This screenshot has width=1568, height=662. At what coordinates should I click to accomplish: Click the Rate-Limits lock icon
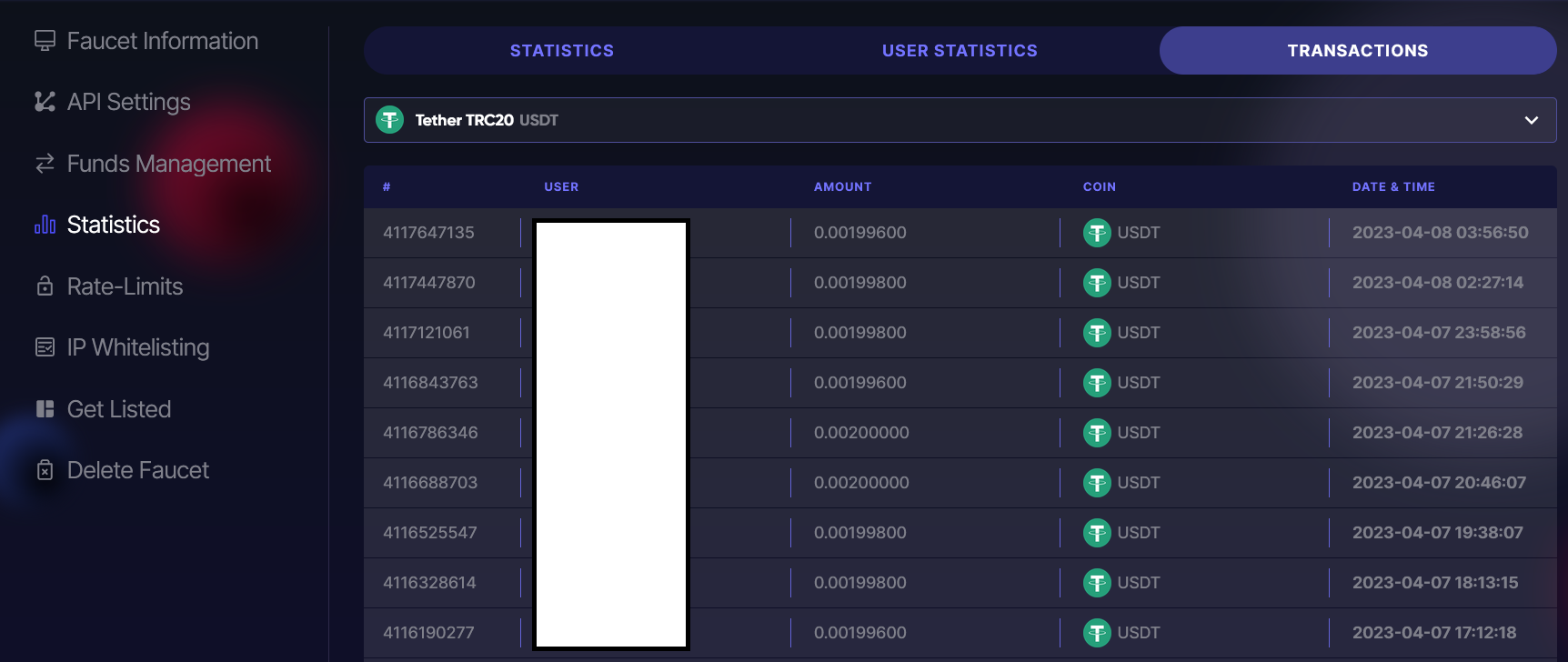(45, 286)
